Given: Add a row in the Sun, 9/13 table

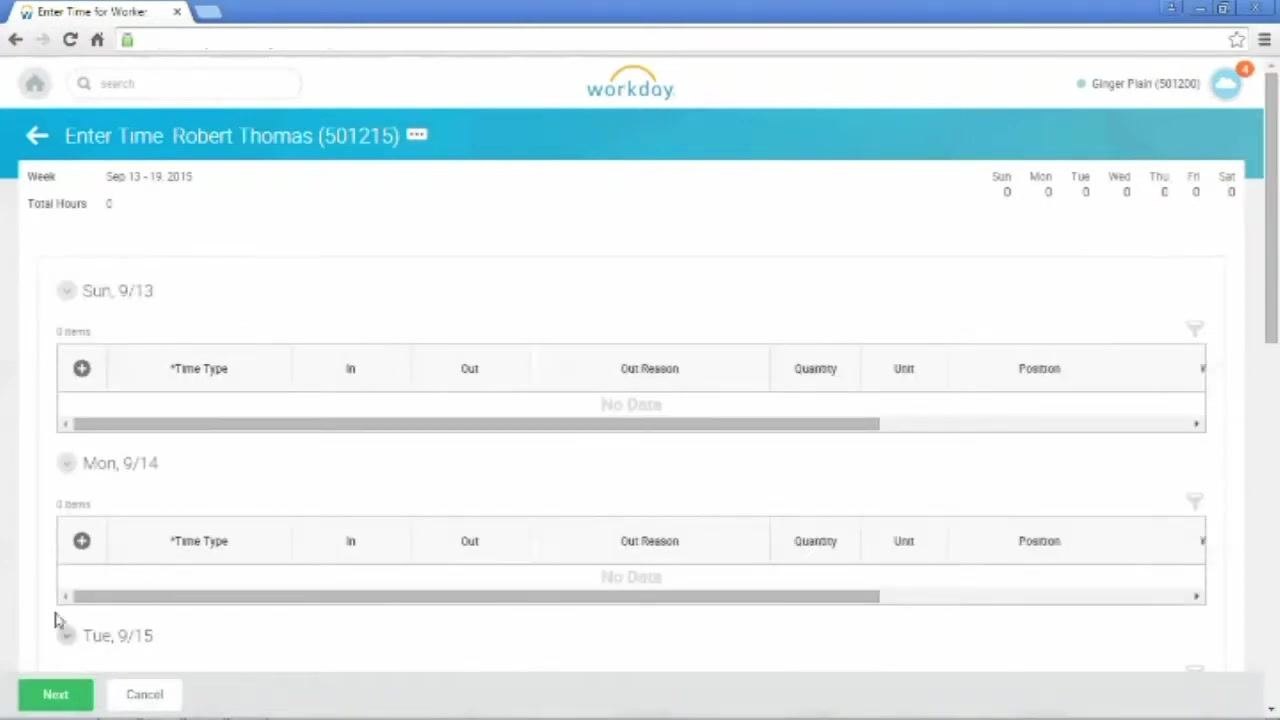Looking at the screenshot, I should pos(82,368).
